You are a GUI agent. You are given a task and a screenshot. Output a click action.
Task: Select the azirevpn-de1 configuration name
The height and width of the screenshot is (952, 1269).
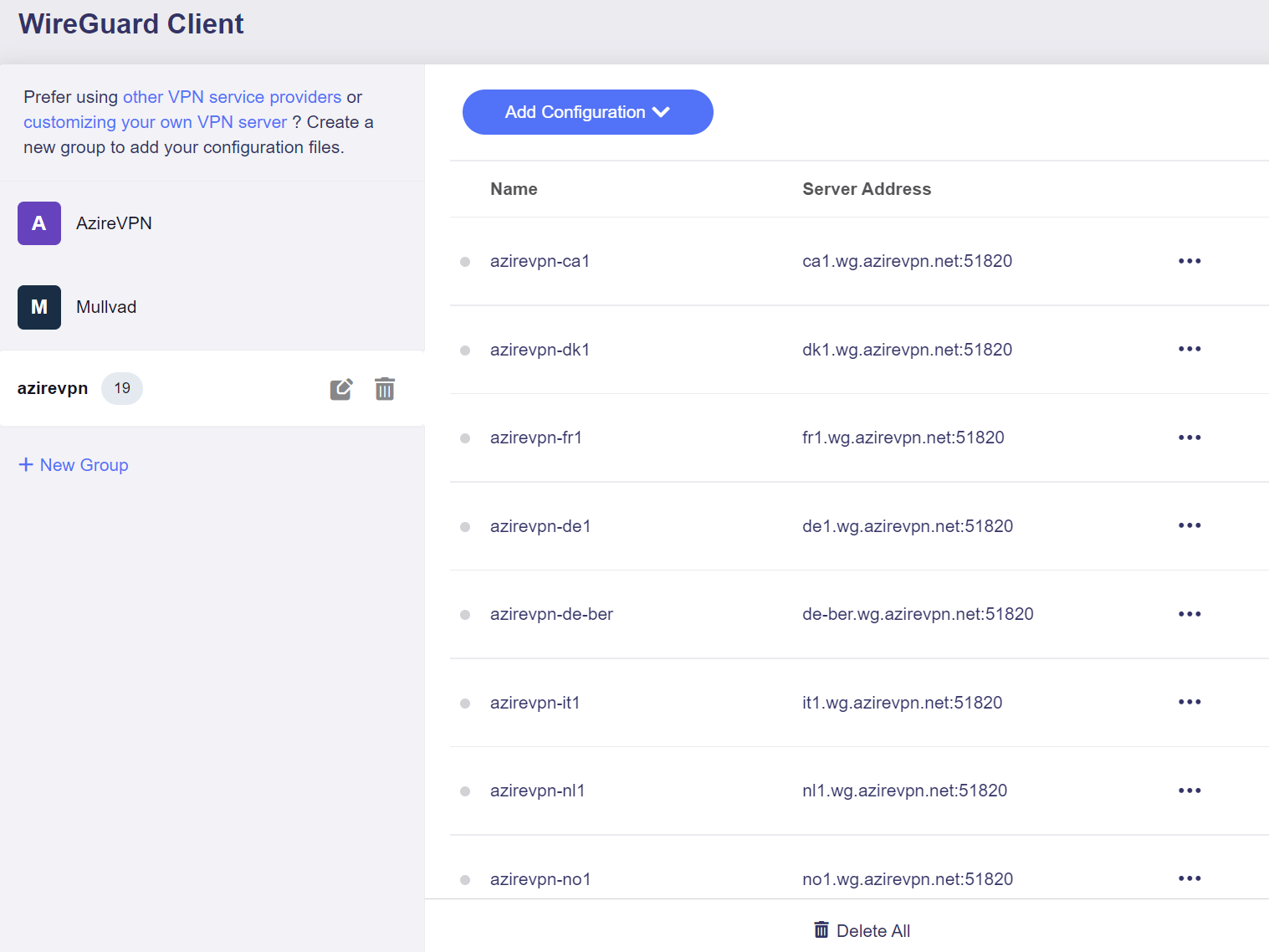pos(540,526)
